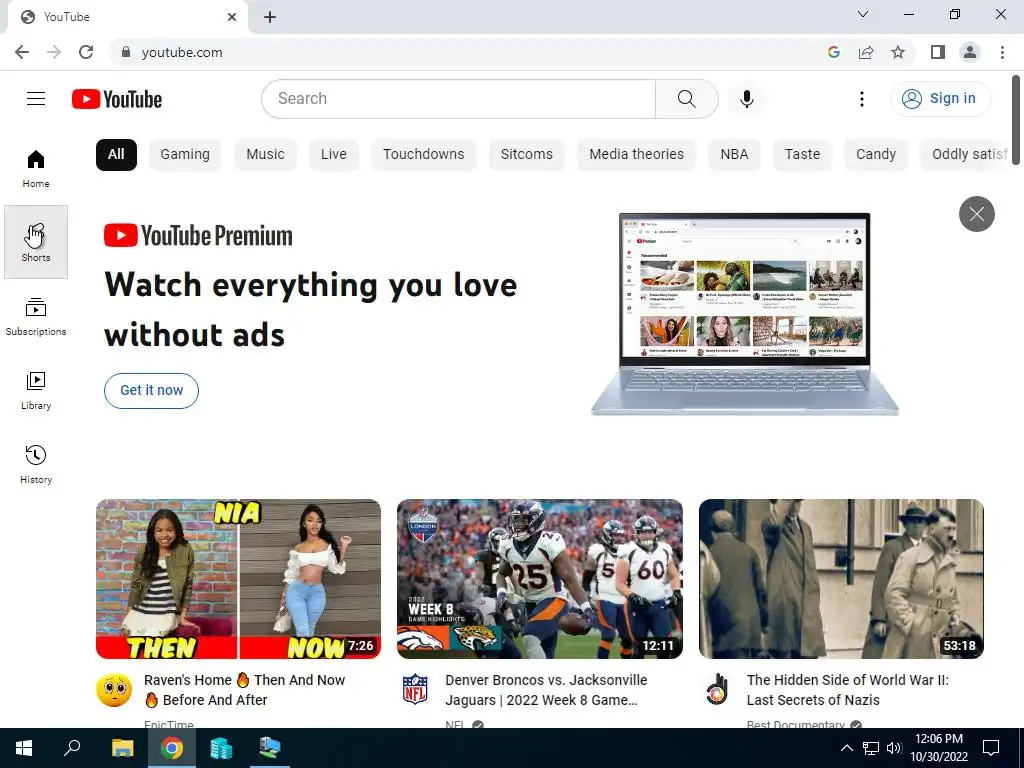Select the Taste filter chip
The width and height of the screenshot is (1024, 768).
[802, 154]
